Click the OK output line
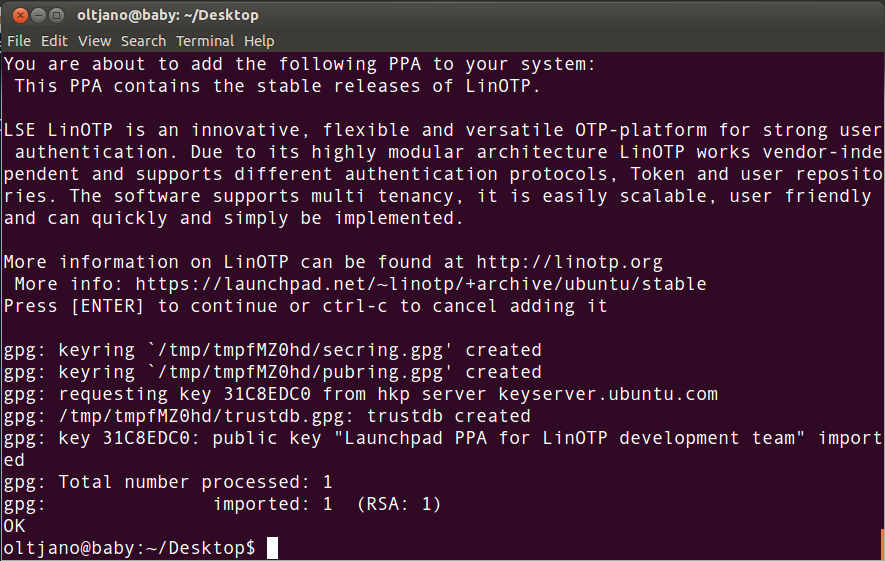 [x=14, y=526]
